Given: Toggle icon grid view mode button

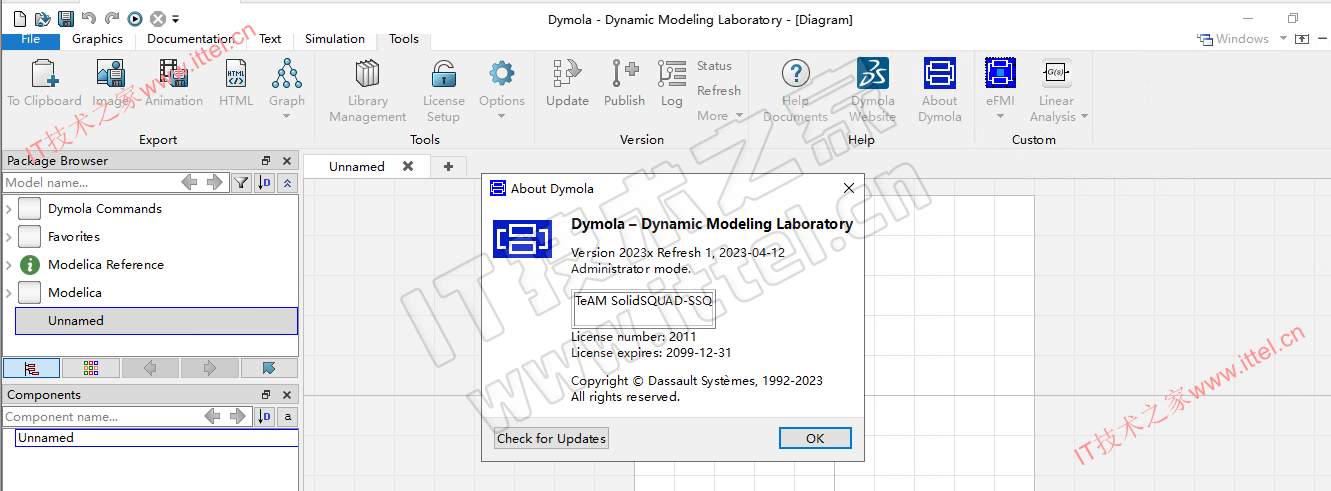Looking at the screenshot, I should coord(91,368).
